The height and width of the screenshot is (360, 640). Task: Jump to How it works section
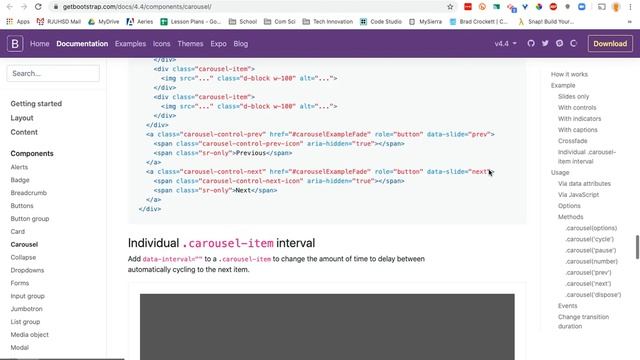pyautogui.click(x=569, y=74)
